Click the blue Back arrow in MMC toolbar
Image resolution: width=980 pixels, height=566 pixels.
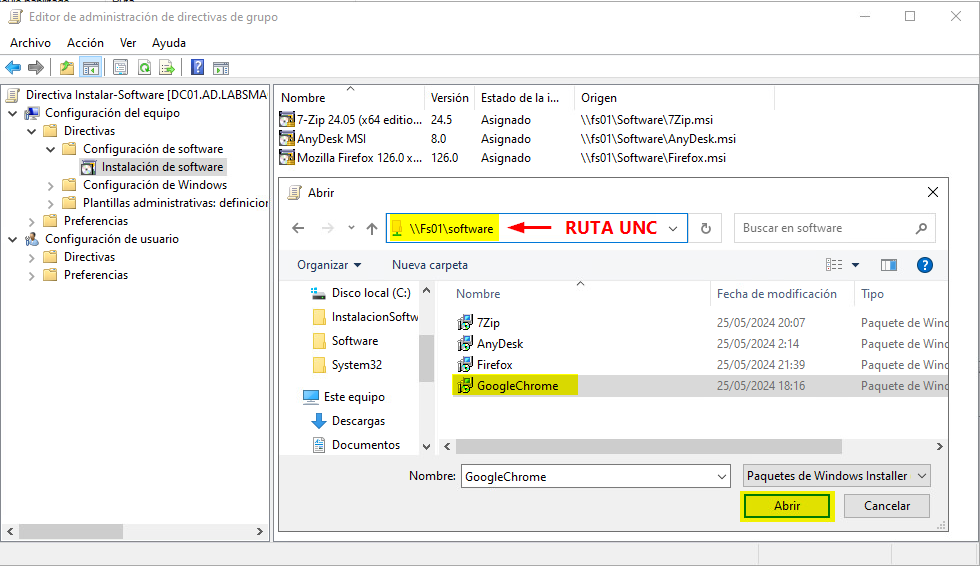[13, 68]
